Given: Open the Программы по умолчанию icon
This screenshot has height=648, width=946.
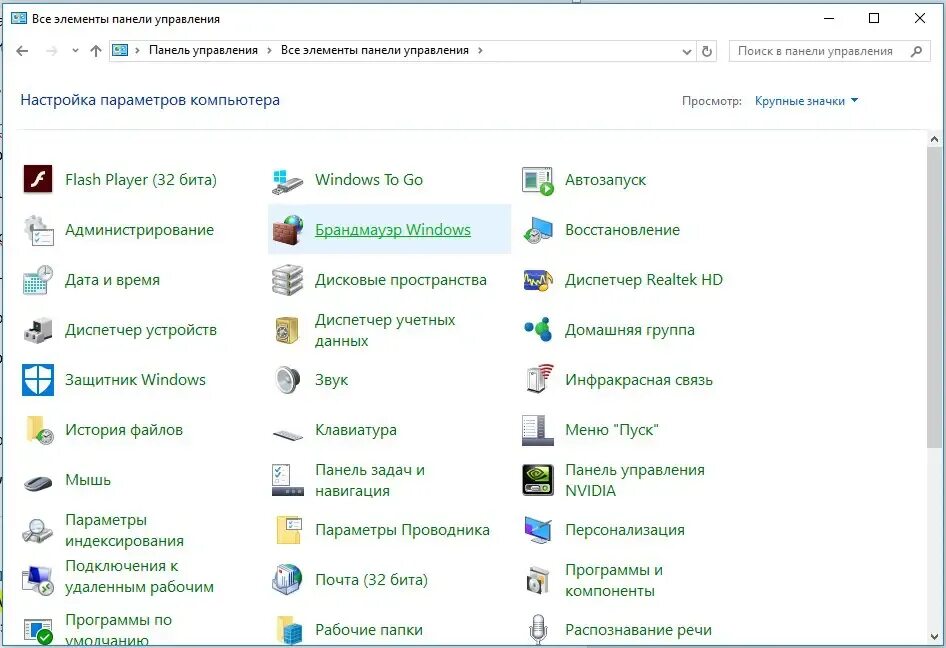Looking at the screenshot, I should [38, 631].
